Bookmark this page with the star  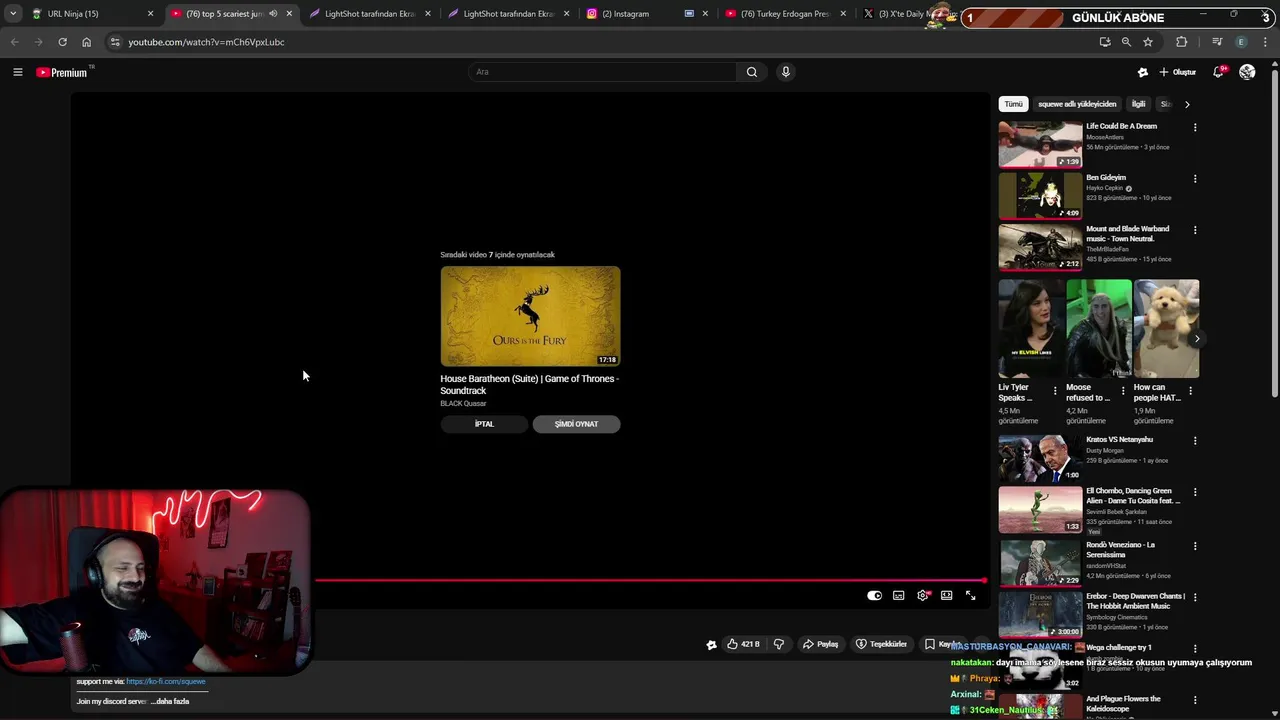1148,42
